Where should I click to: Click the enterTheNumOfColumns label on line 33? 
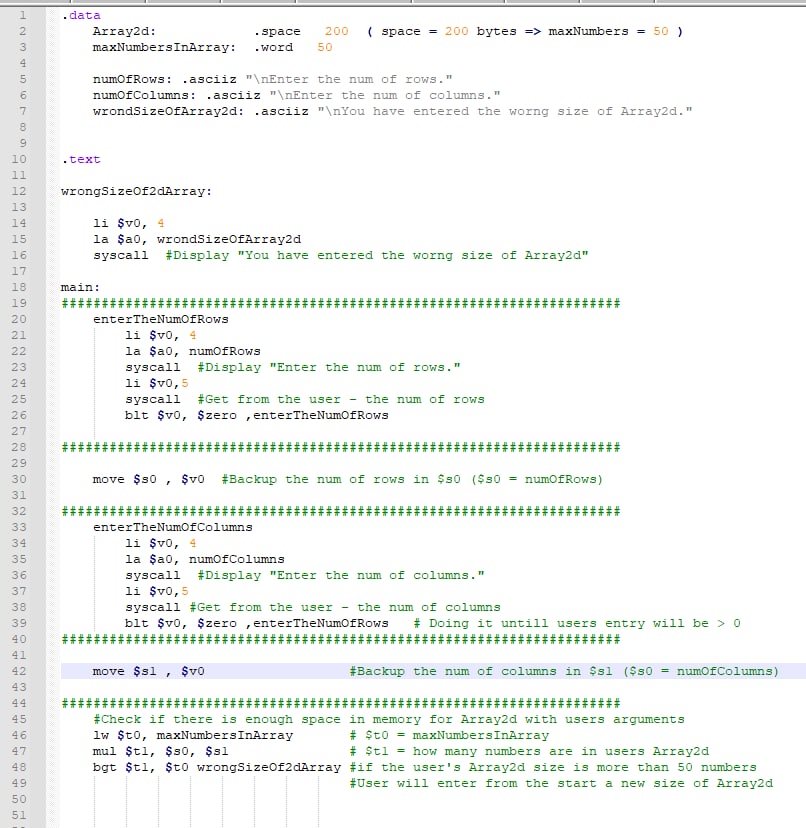173,527
